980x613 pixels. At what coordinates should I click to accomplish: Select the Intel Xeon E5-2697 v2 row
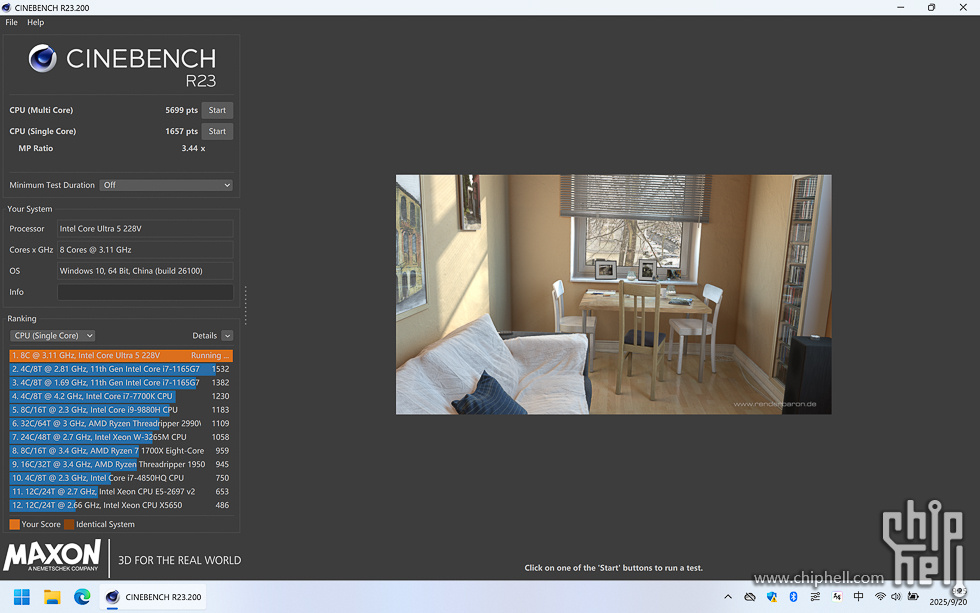tap(121, 492)
